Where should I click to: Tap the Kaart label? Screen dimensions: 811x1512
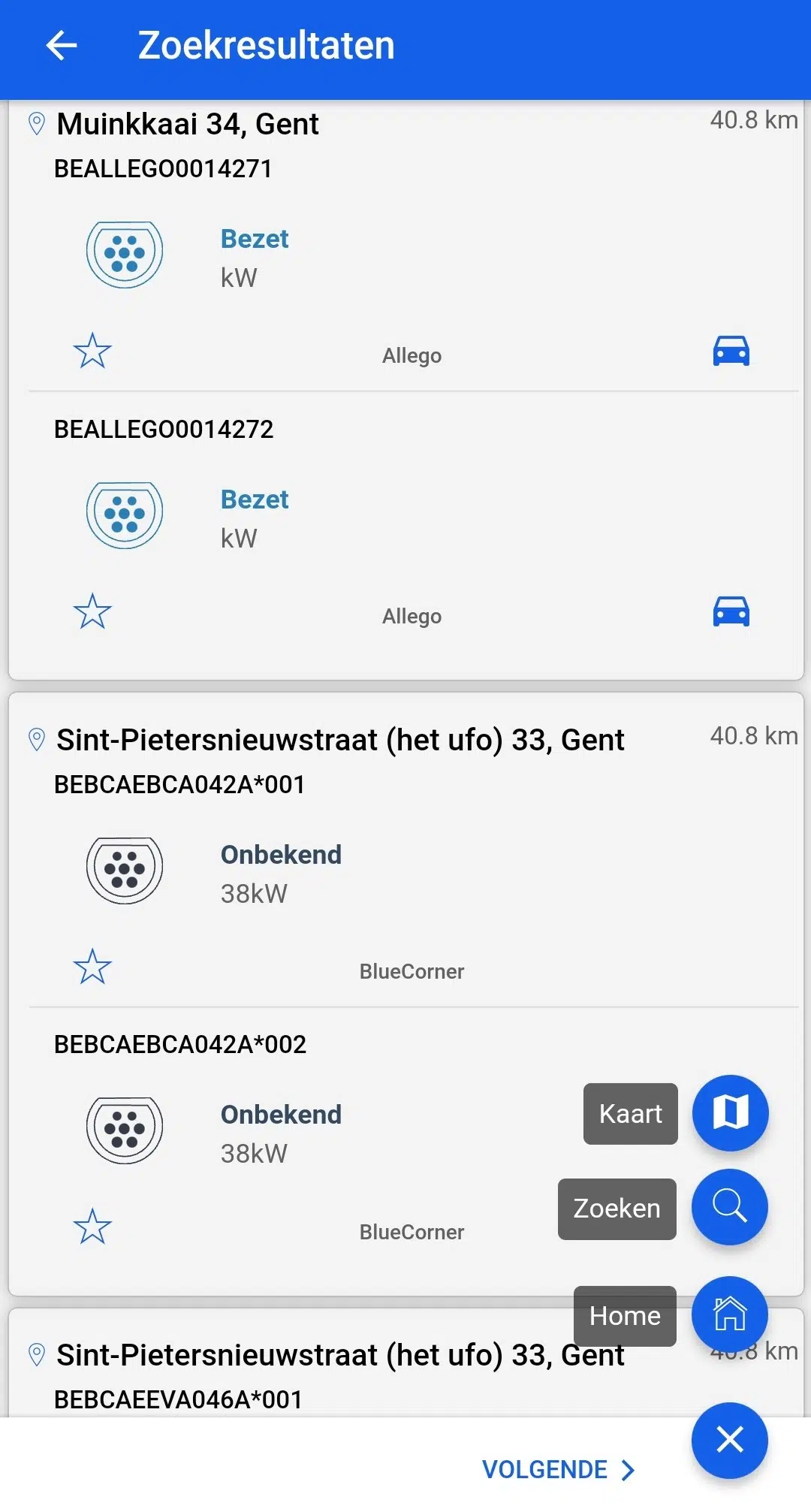coord(631,1114)
